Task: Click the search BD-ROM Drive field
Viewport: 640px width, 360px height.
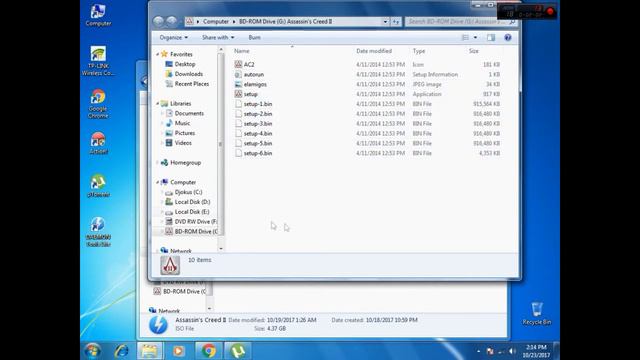Action: (461, 21)
